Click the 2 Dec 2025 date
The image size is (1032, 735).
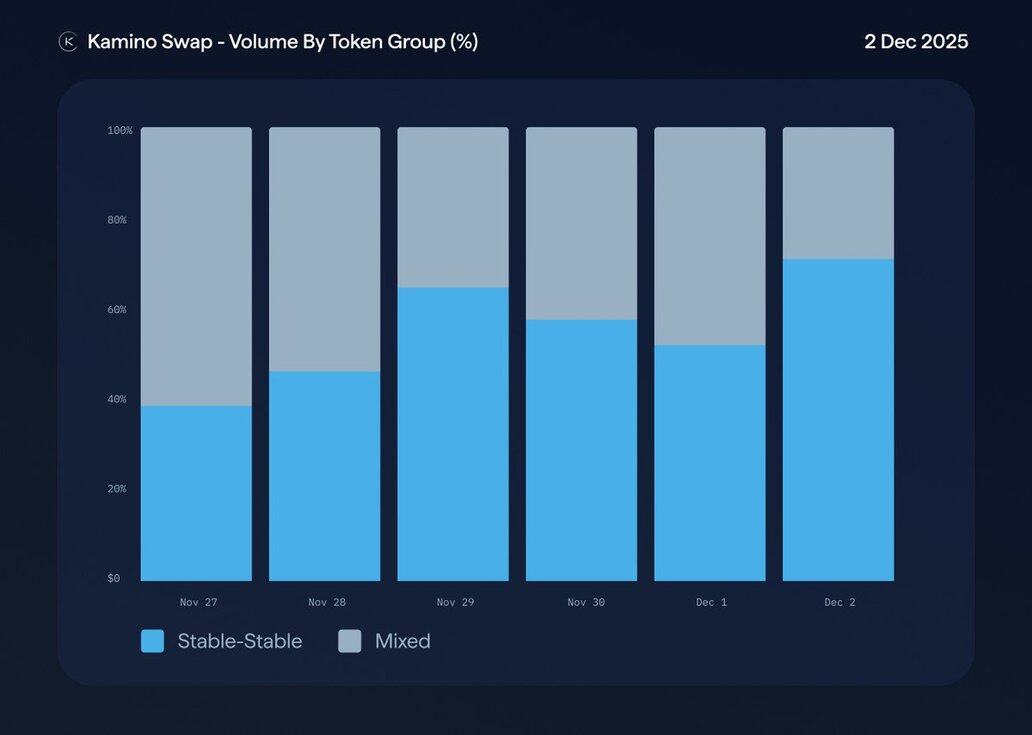click(x=916, y=42)
